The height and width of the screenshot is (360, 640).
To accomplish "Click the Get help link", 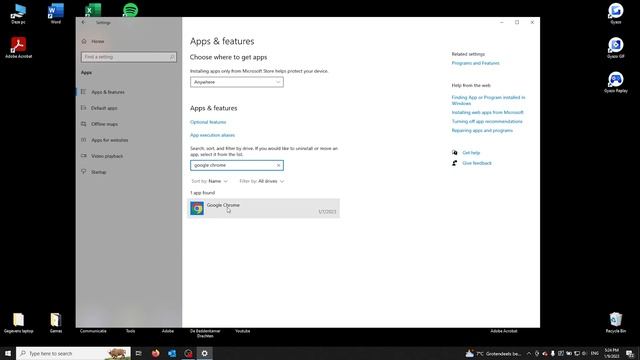I will tap(471, 153).
